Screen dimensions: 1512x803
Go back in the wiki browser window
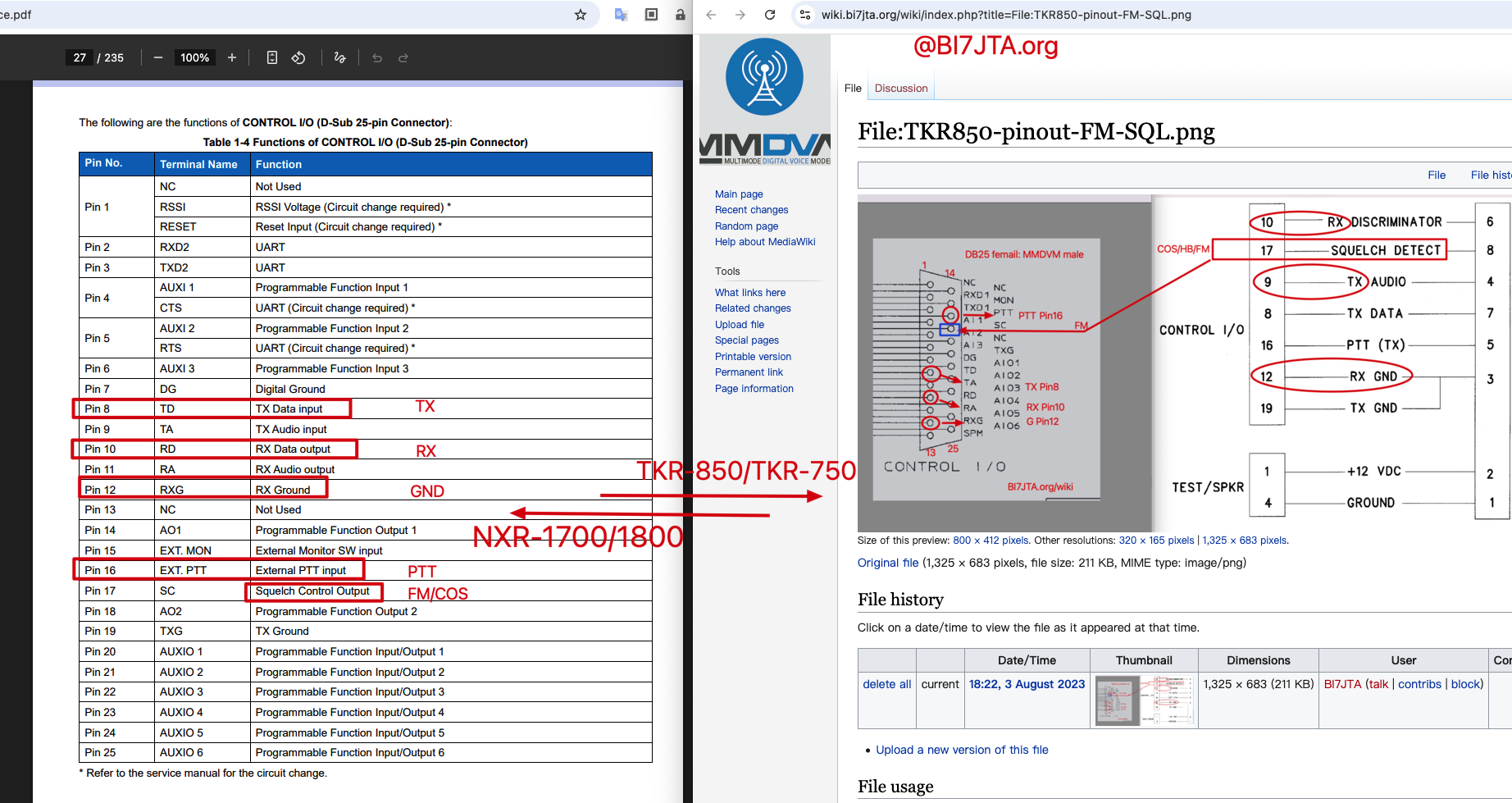(x=711, y=15)
